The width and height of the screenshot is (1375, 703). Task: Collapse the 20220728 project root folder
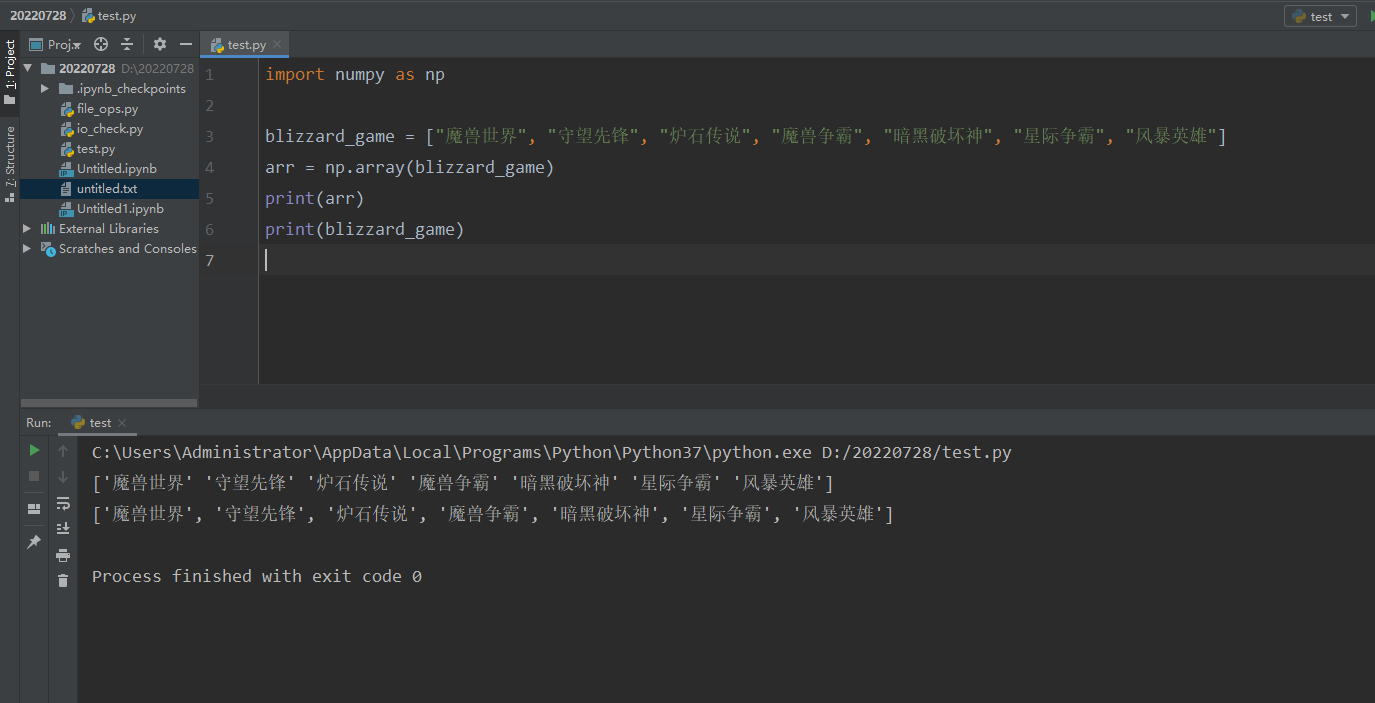pyautogui.click(x=28, y=69)
